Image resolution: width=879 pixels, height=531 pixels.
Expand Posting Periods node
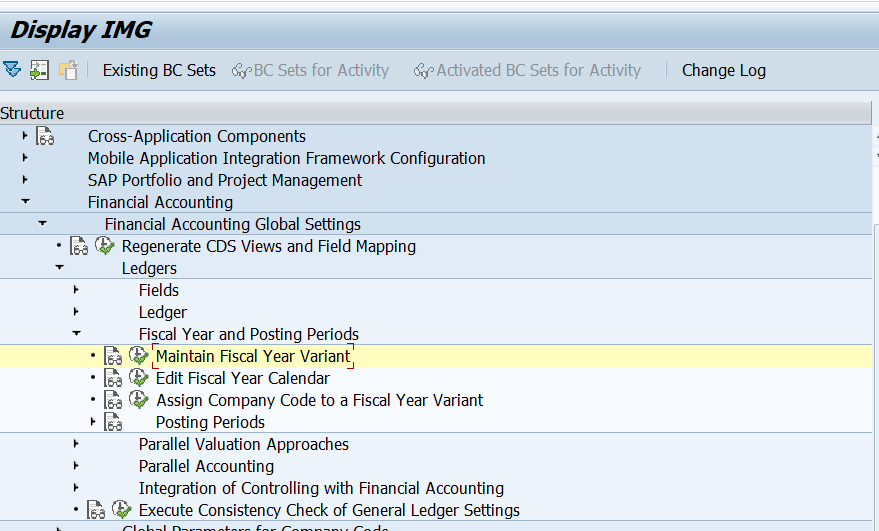tap(93, 421)
